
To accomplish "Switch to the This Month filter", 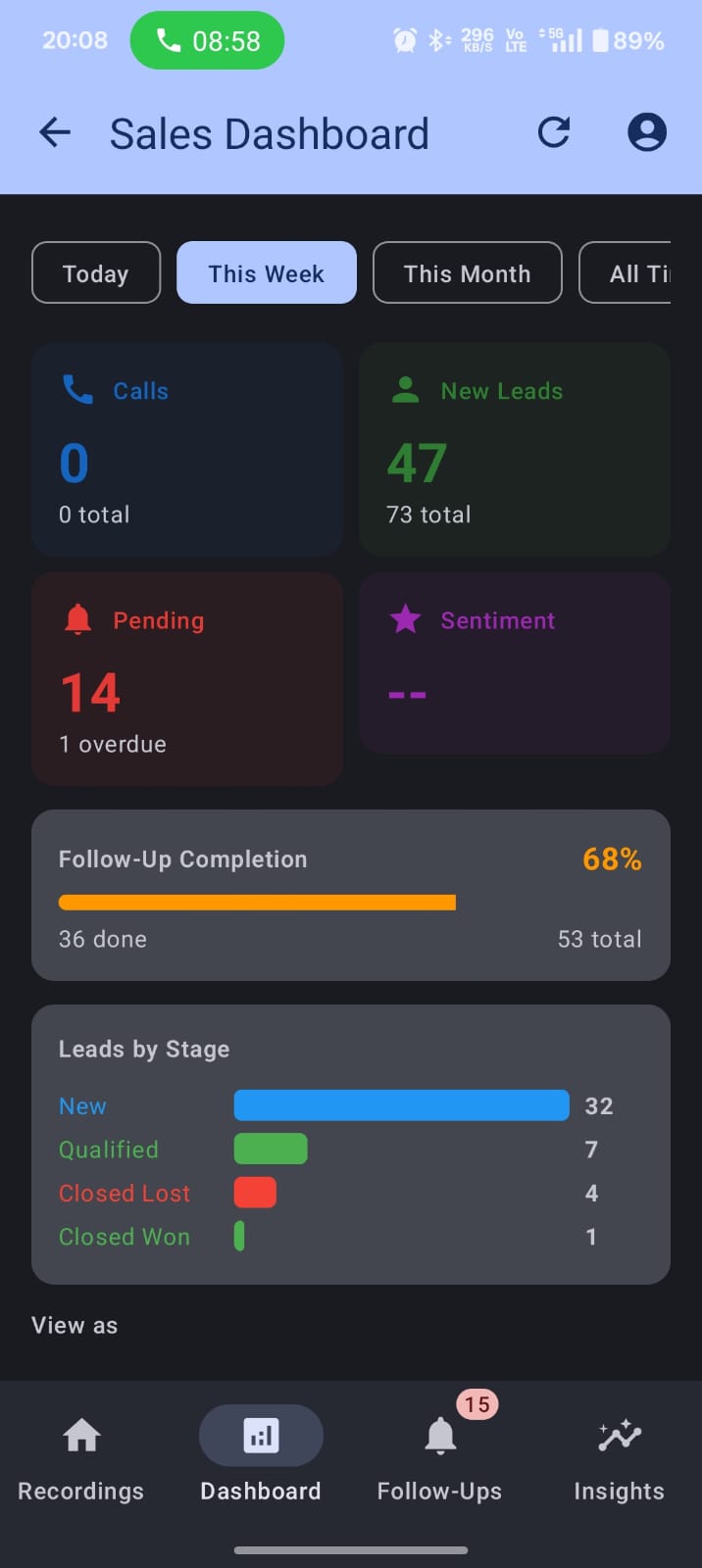I will [x=467, y=272].
